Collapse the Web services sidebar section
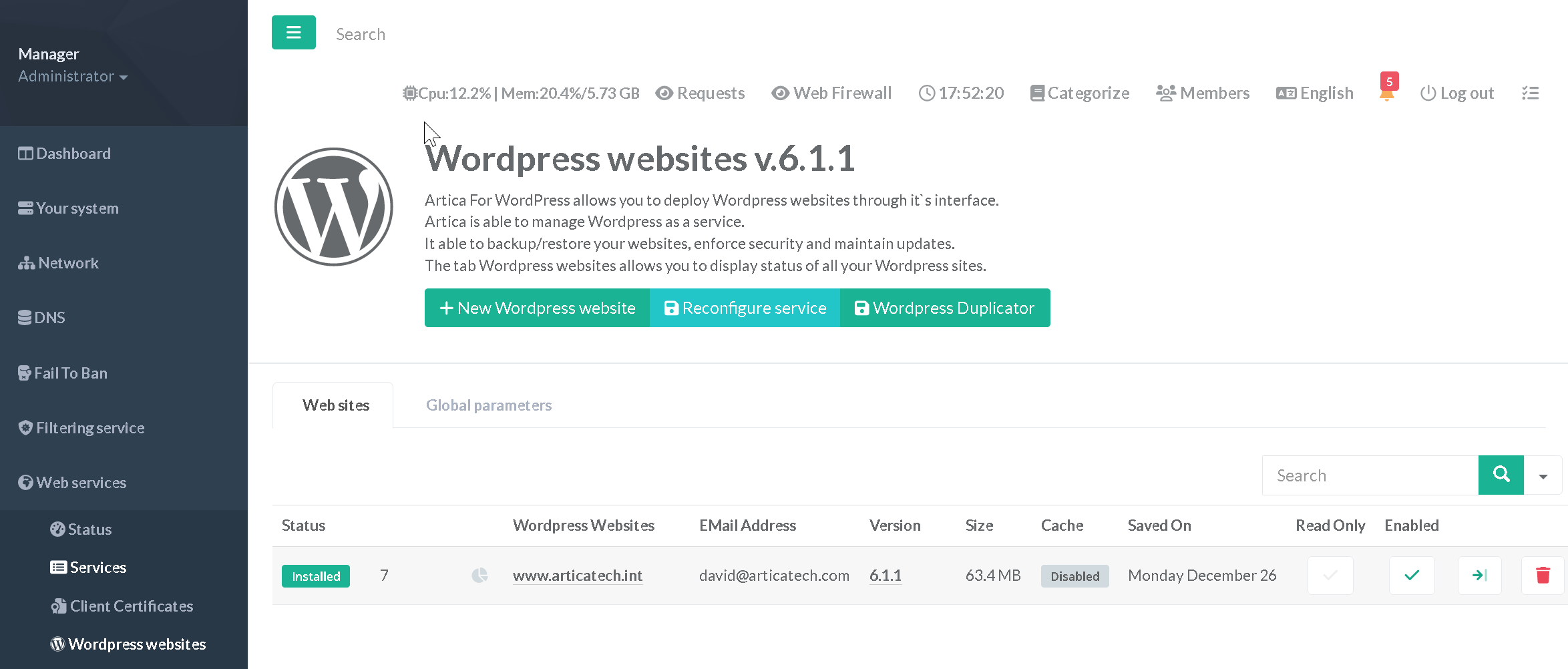 (x=81, y=483)
